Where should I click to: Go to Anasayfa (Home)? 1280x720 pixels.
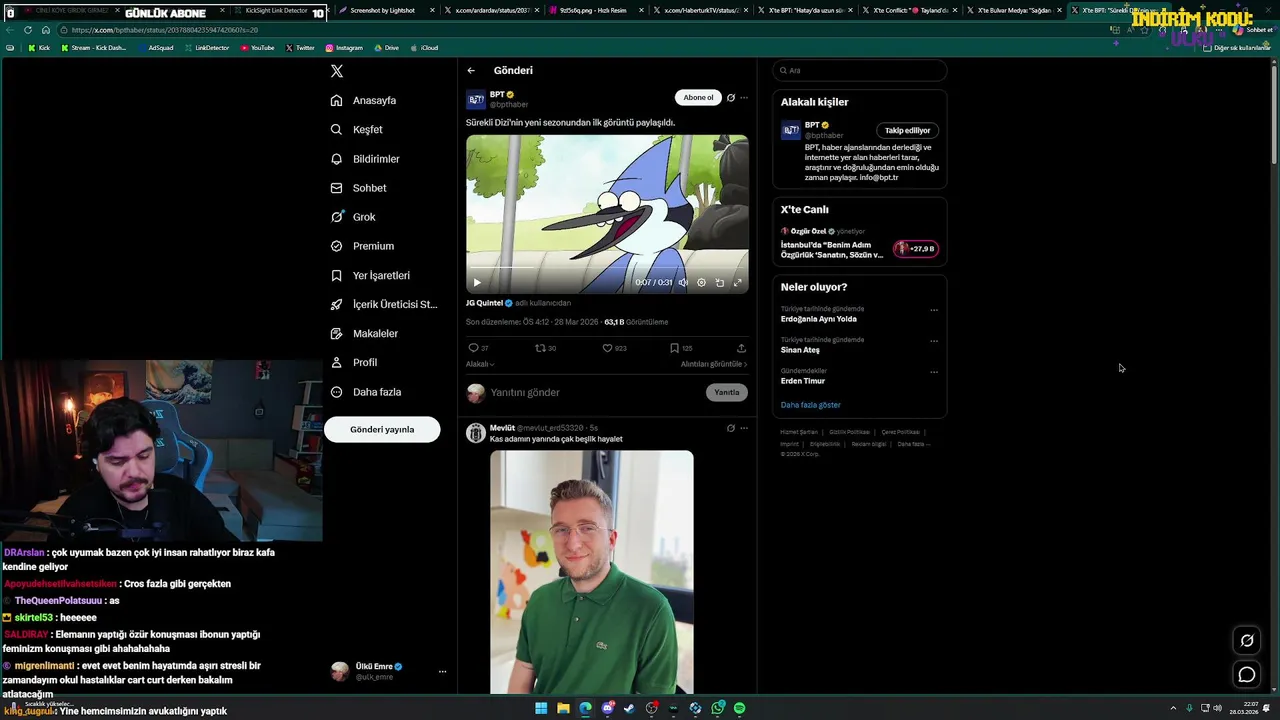tap(363, 100)
